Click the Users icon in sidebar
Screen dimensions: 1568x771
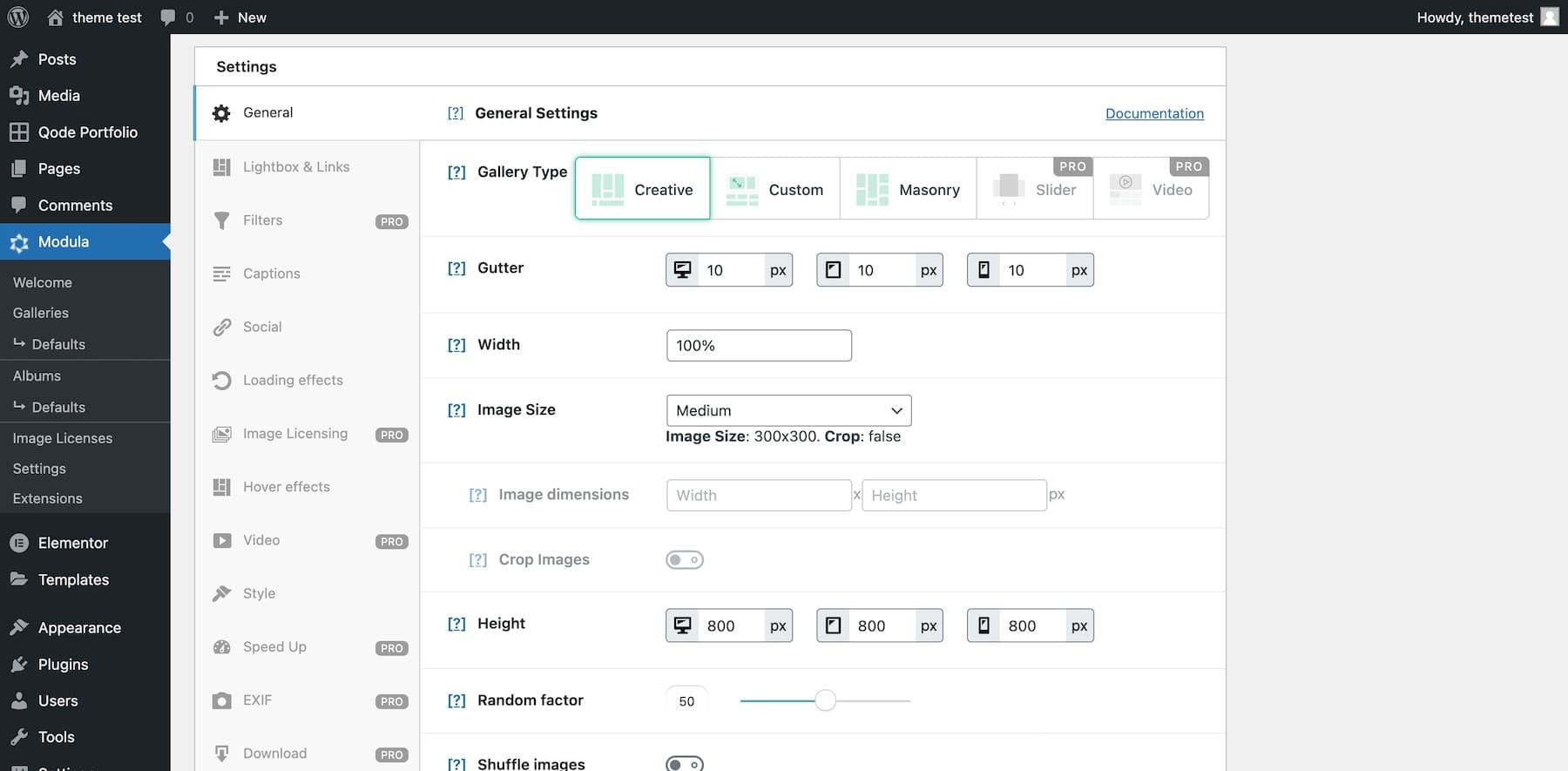[19, 700]
